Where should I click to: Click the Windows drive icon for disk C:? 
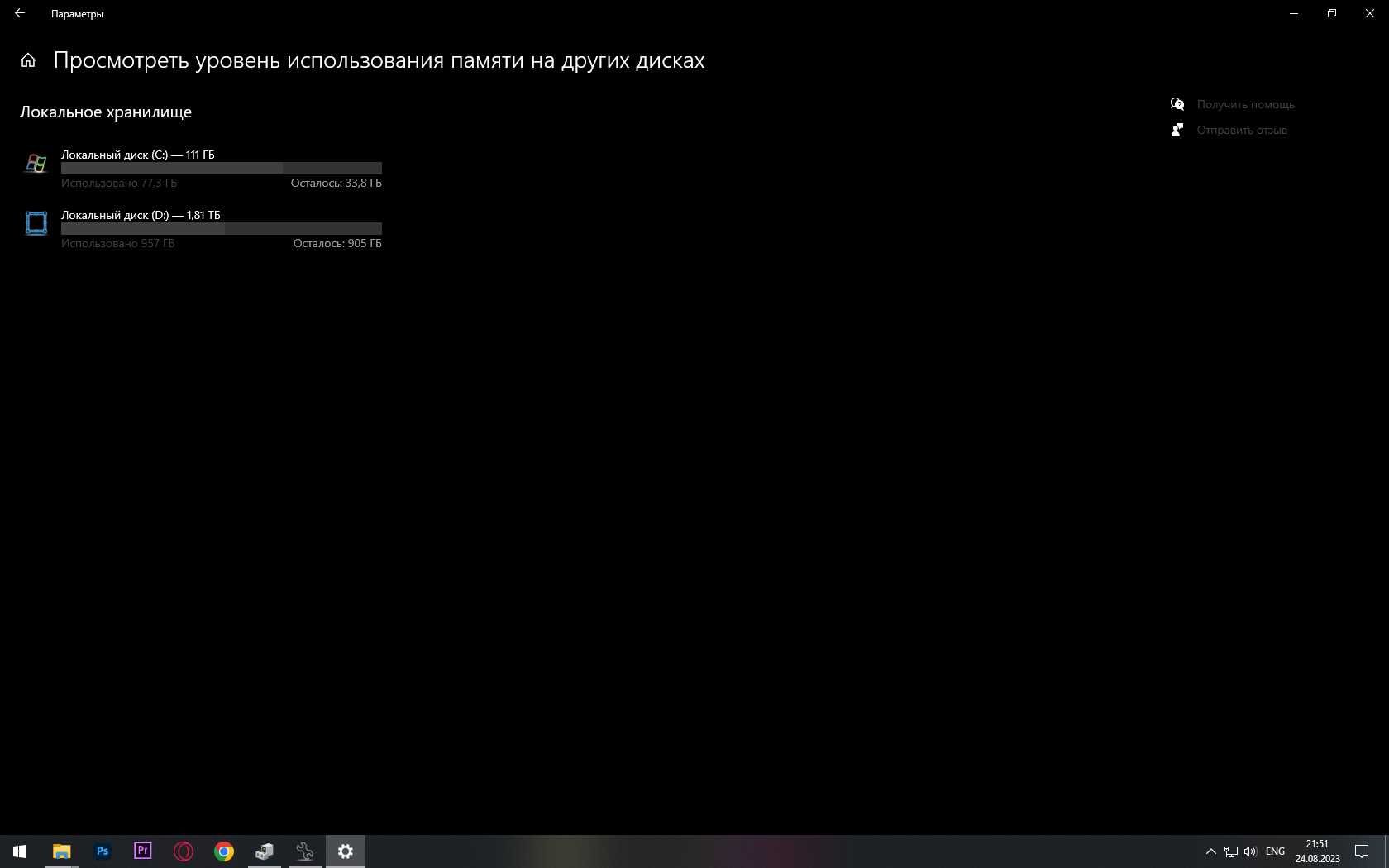(36, 164)
